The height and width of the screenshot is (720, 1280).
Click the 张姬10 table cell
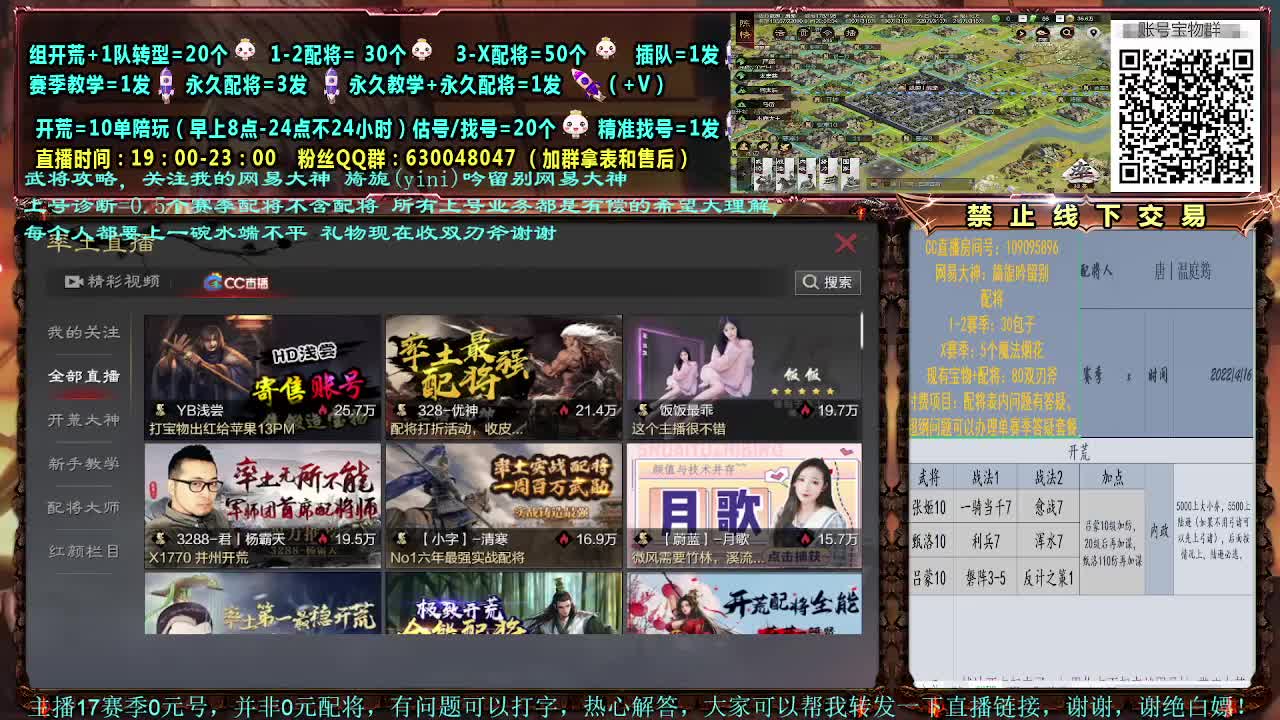[929, 507]
